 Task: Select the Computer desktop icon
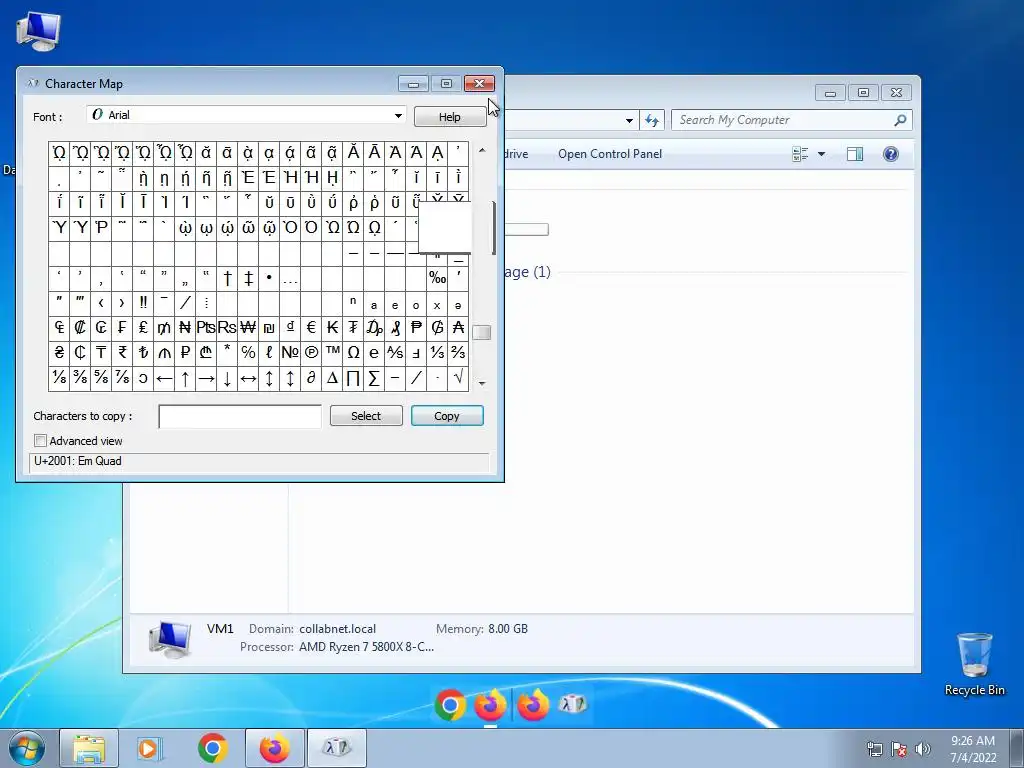click(x=38, y=31)
